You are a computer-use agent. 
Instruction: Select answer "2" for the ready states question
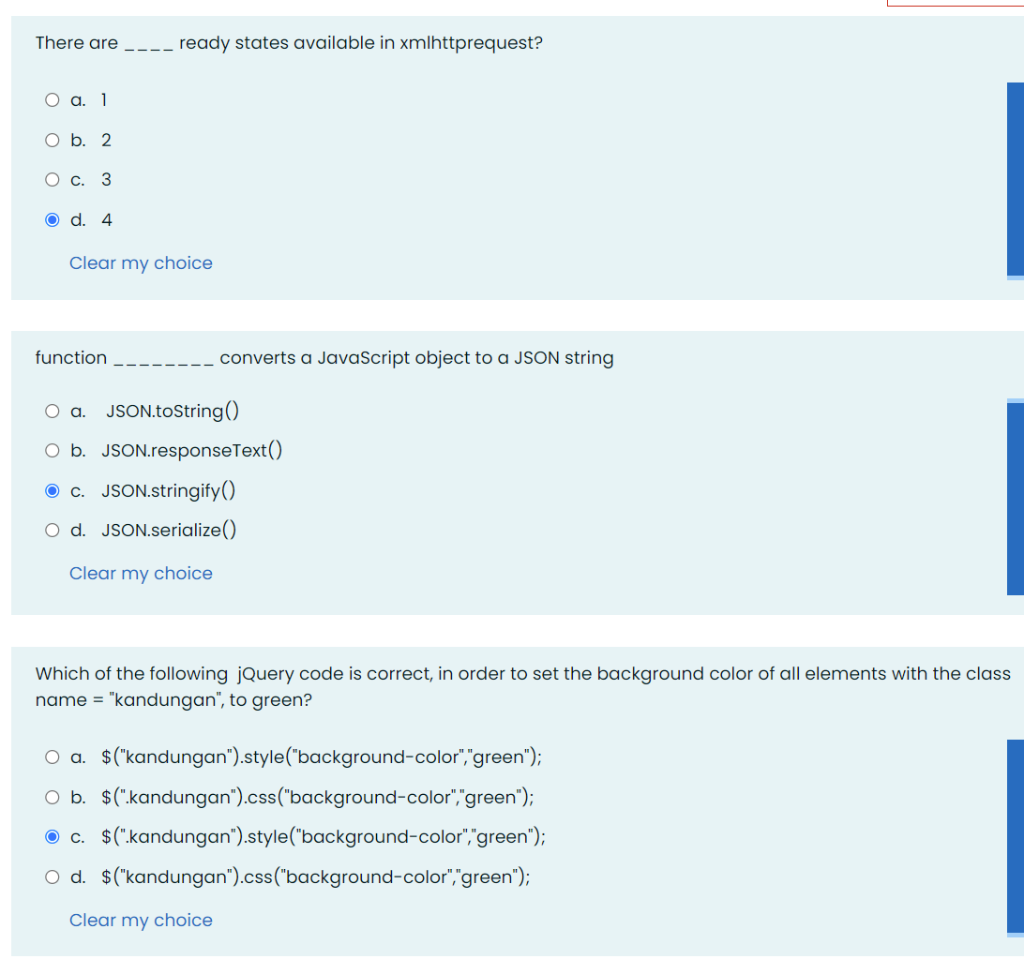click(x=51, y=140)
